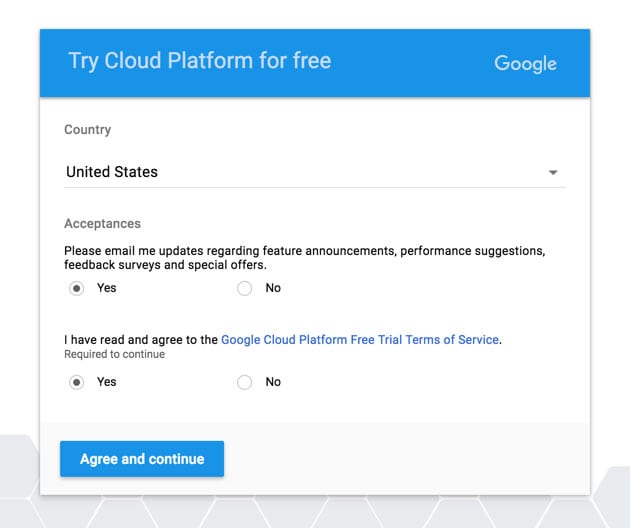Select No radio for Terms of Service
630x528 pixels.
(x=244, y=382)
